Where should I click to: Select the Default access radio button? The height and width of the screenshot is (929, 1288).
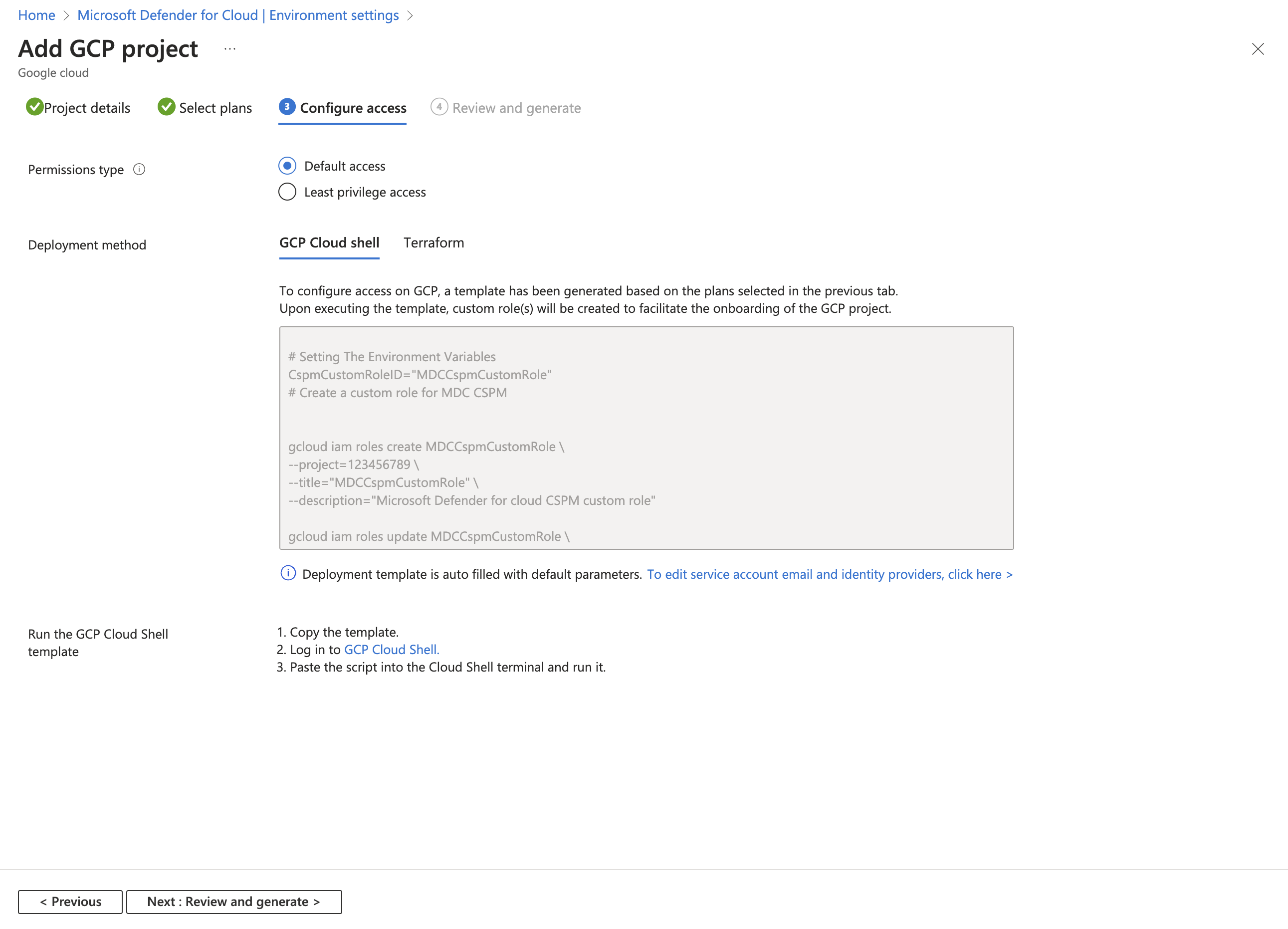[287, 165]
